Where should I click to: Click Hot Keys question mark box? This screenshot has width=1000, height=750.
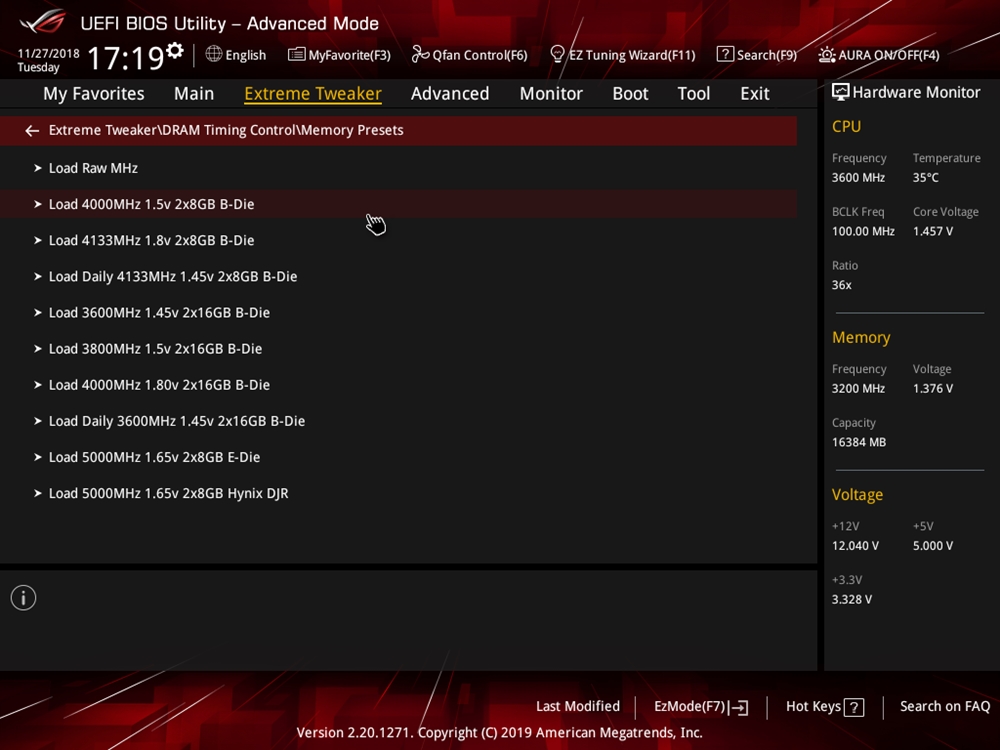click(854, 707)
